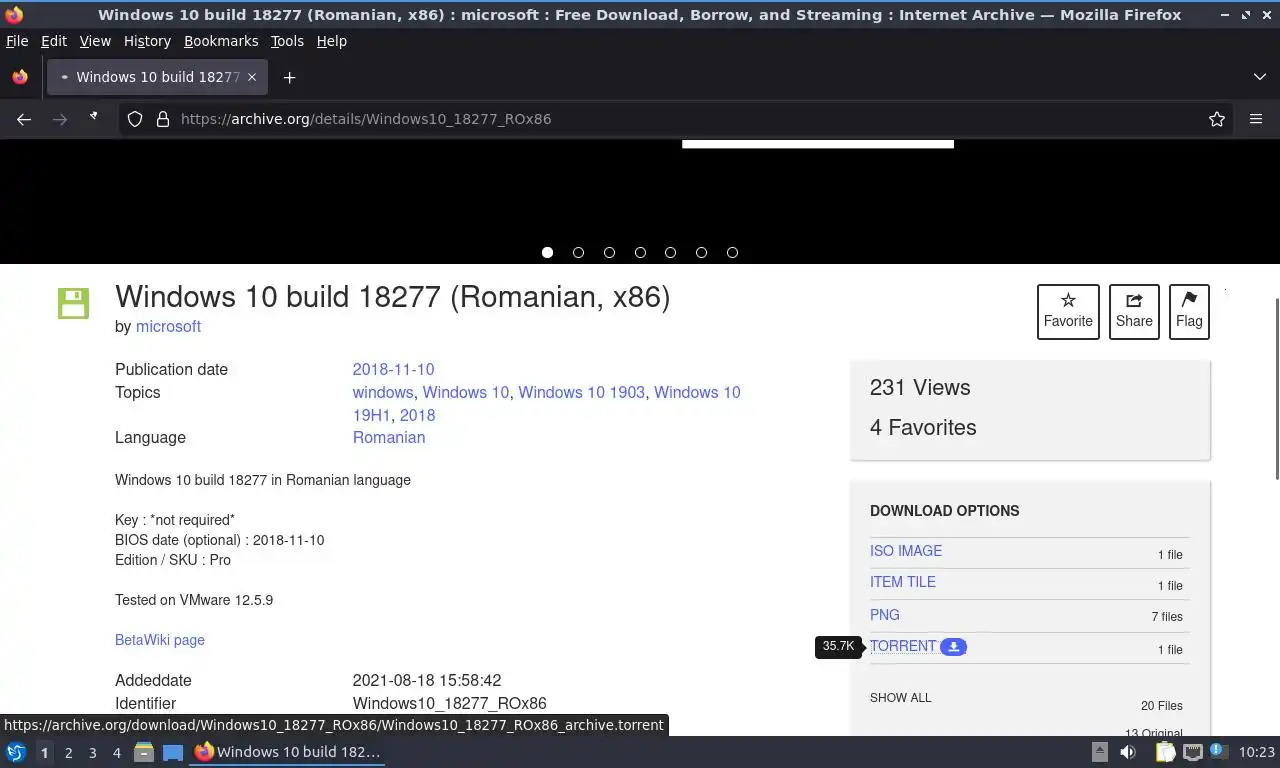This screenshot has height=768, width=1280.
Task: Click the 10:23 clock
Action: (1257, 752)
